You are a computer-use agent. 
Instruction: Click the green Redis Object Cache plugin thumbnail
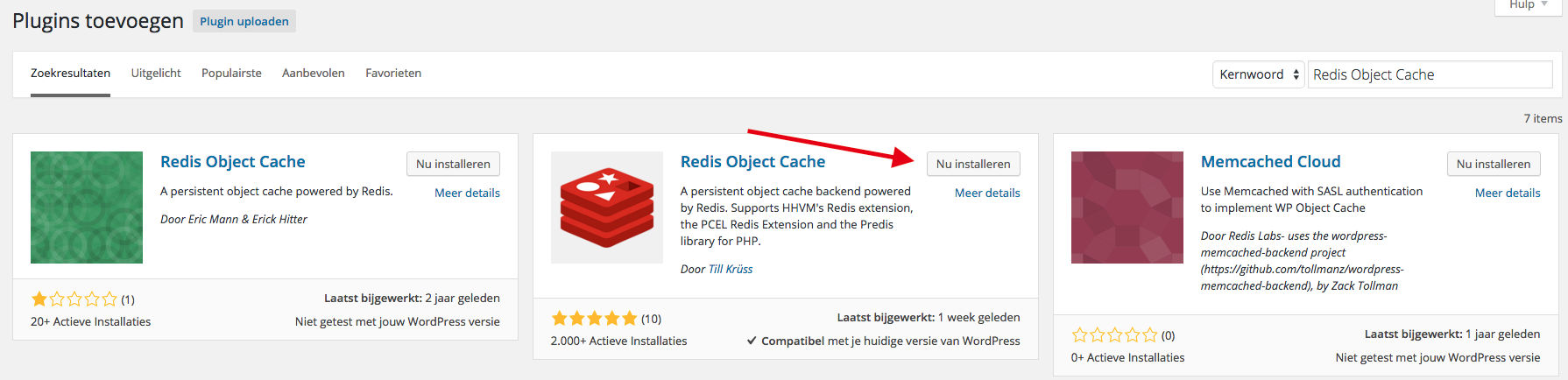[87, 208]
